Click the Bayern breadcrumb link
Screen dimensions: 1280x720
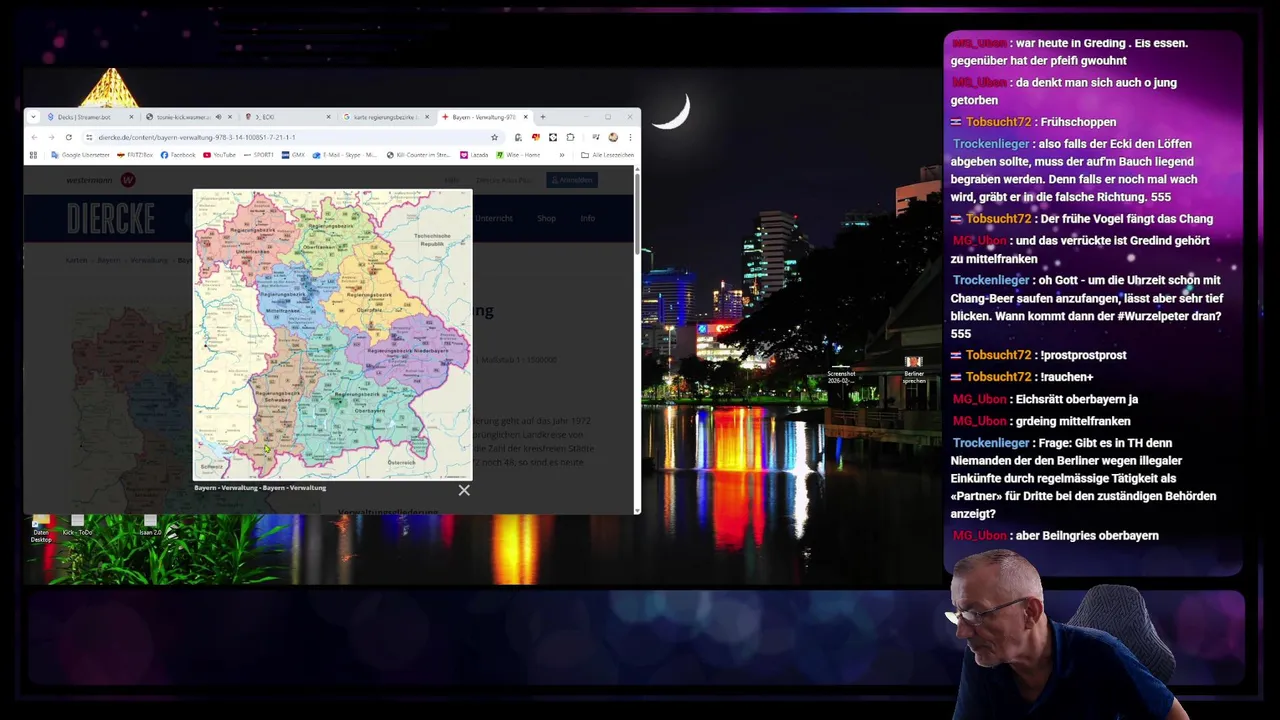pyautogui.click(x=109, y=260)
